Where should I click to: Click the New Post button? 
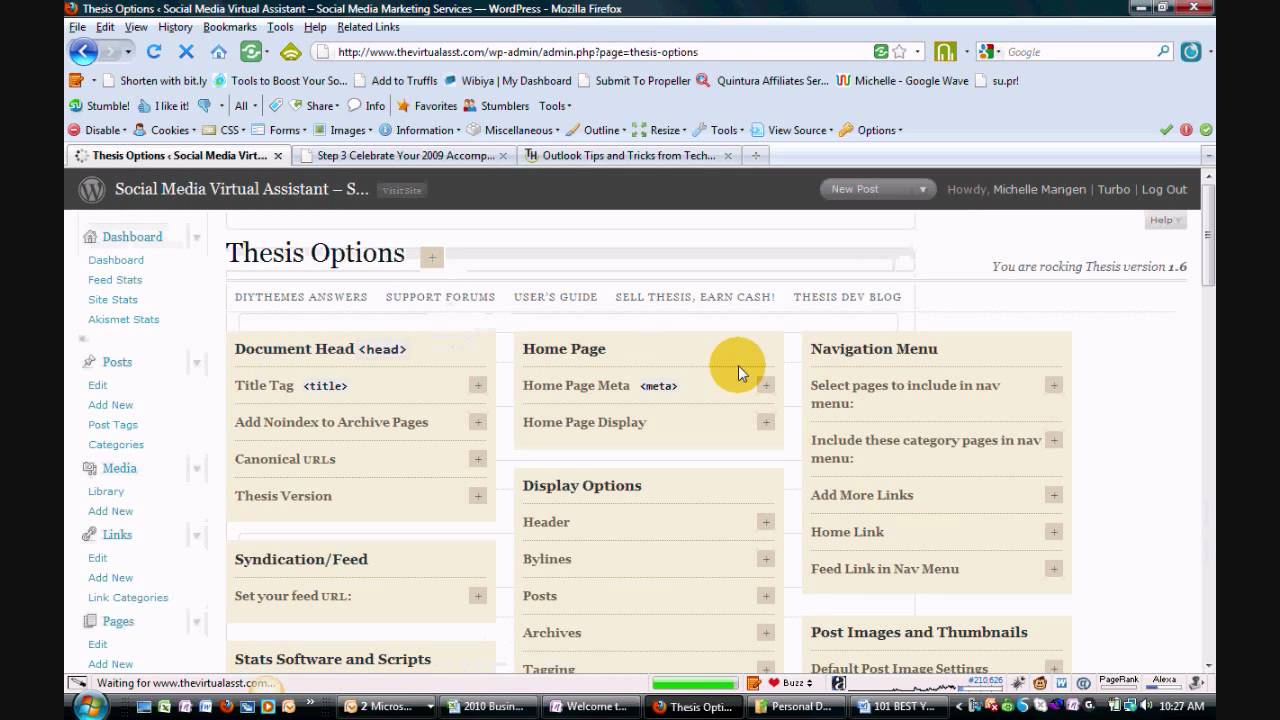(866, 189)
